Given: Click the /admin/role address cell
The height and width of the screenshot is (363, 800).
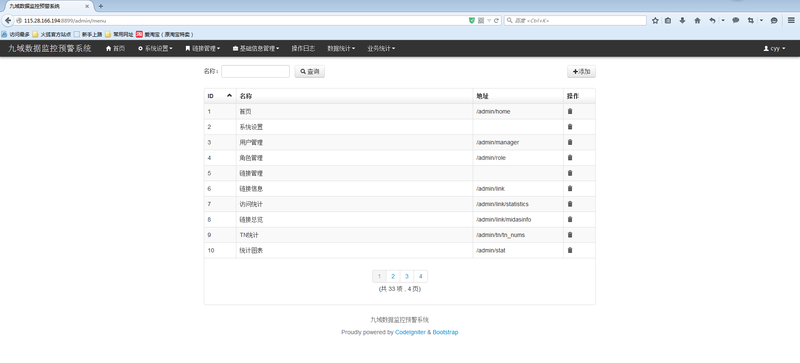Looking at the screenshot, I should tap(518, 158).
